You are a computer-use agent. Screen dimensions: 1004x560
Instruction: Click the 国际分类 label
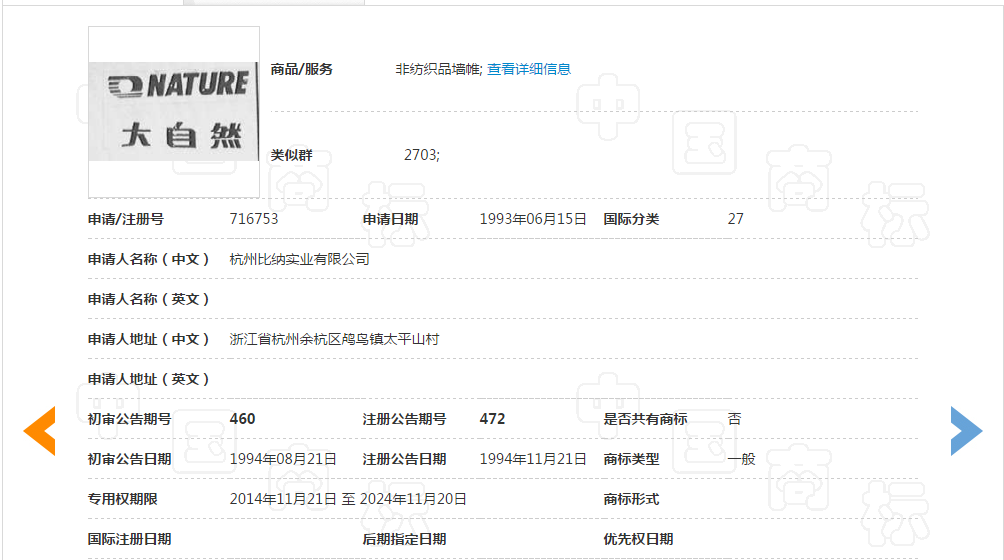click(x=631, y=219)
